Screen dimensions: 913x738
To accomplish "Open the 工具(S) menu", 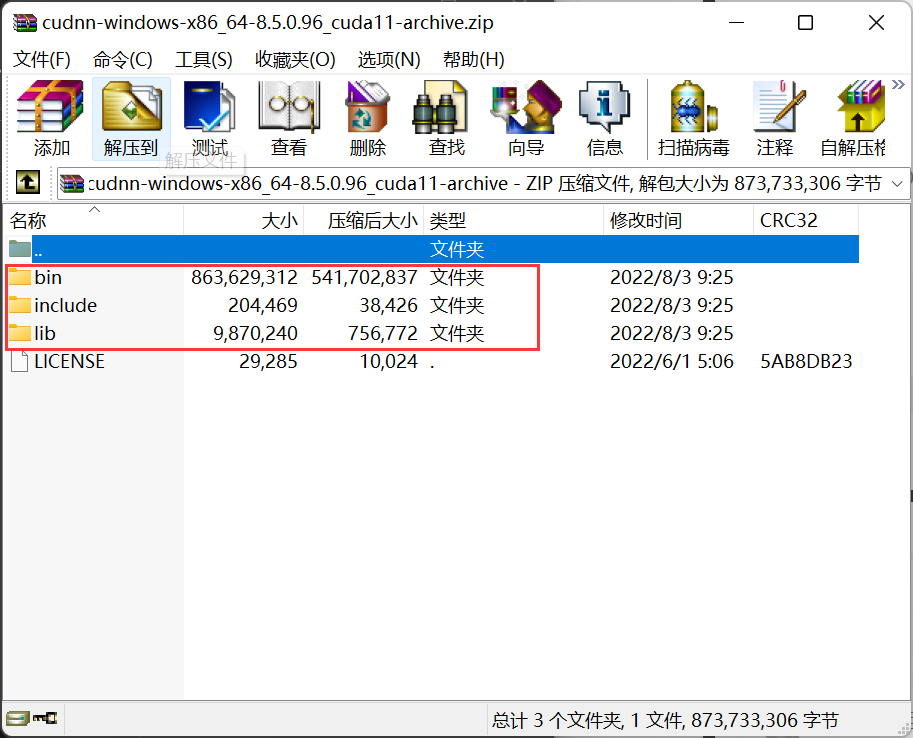I will coord(204,59).
